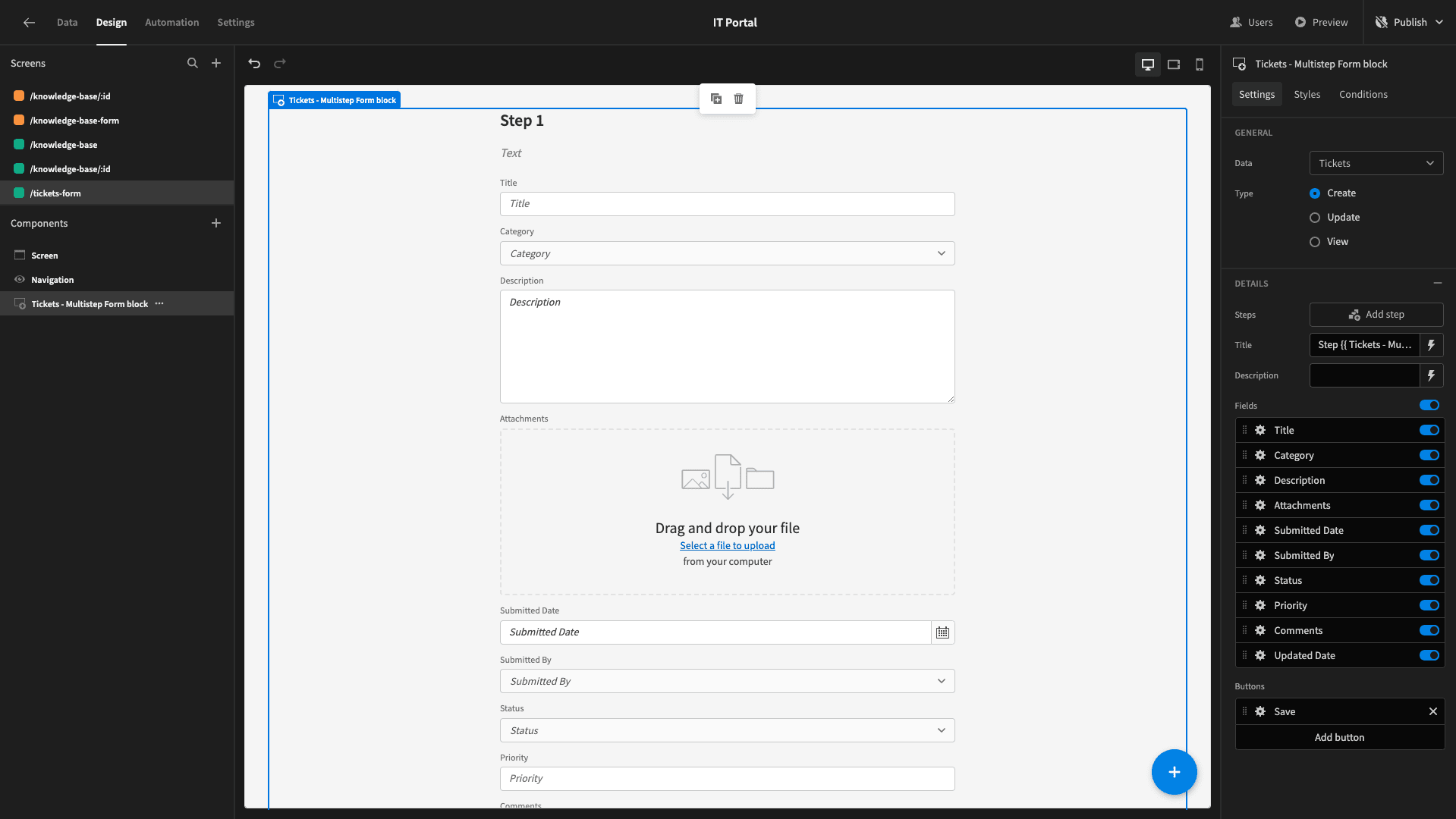The width and height of the screenshot is (1456, 819).
Task: Open the Tickets data dropdown
Action: pyautogui.click(x=1376, y=163)
